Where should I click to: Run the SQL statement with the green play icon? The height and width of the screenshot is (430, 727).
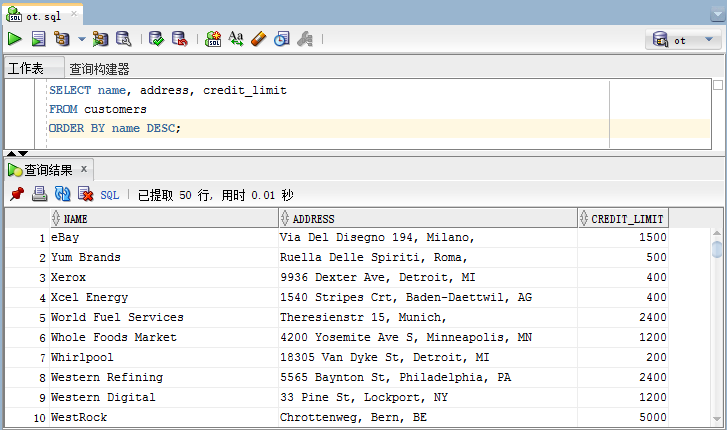(x=15, y=39)
